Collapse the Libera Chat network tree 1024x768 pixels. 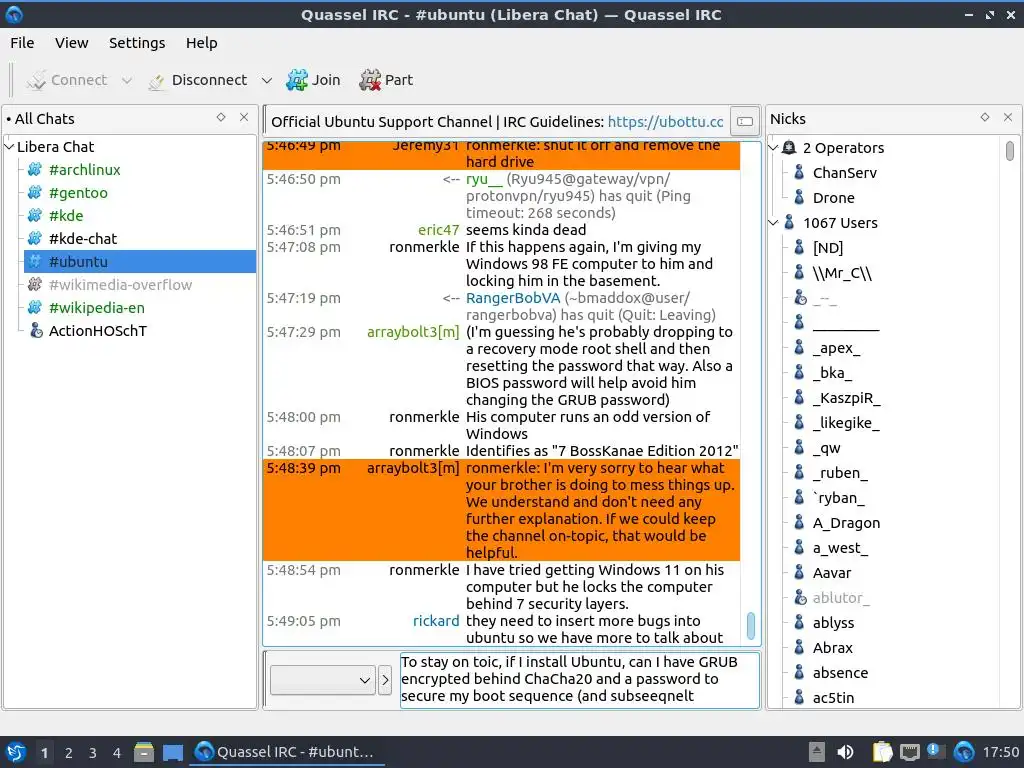tap(9, 147)
